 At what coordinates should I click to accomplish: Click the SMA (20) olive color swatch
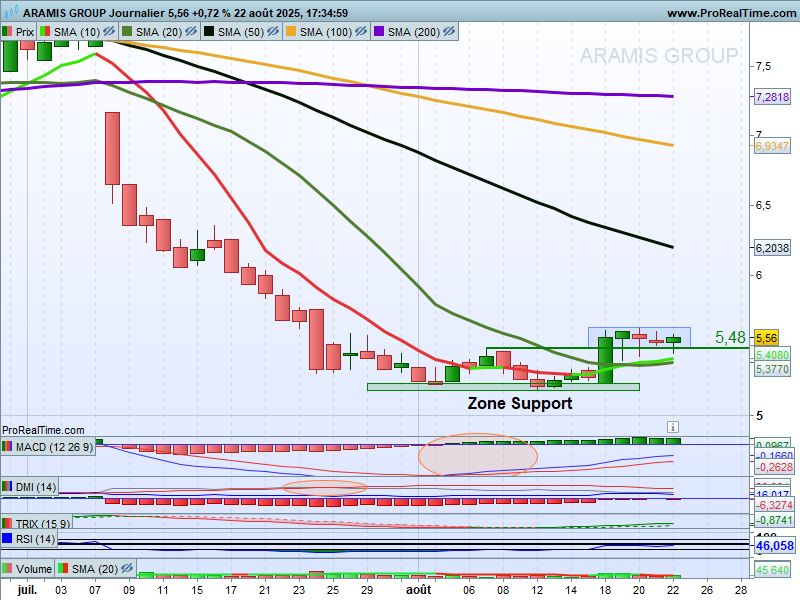tap(127, 32)
